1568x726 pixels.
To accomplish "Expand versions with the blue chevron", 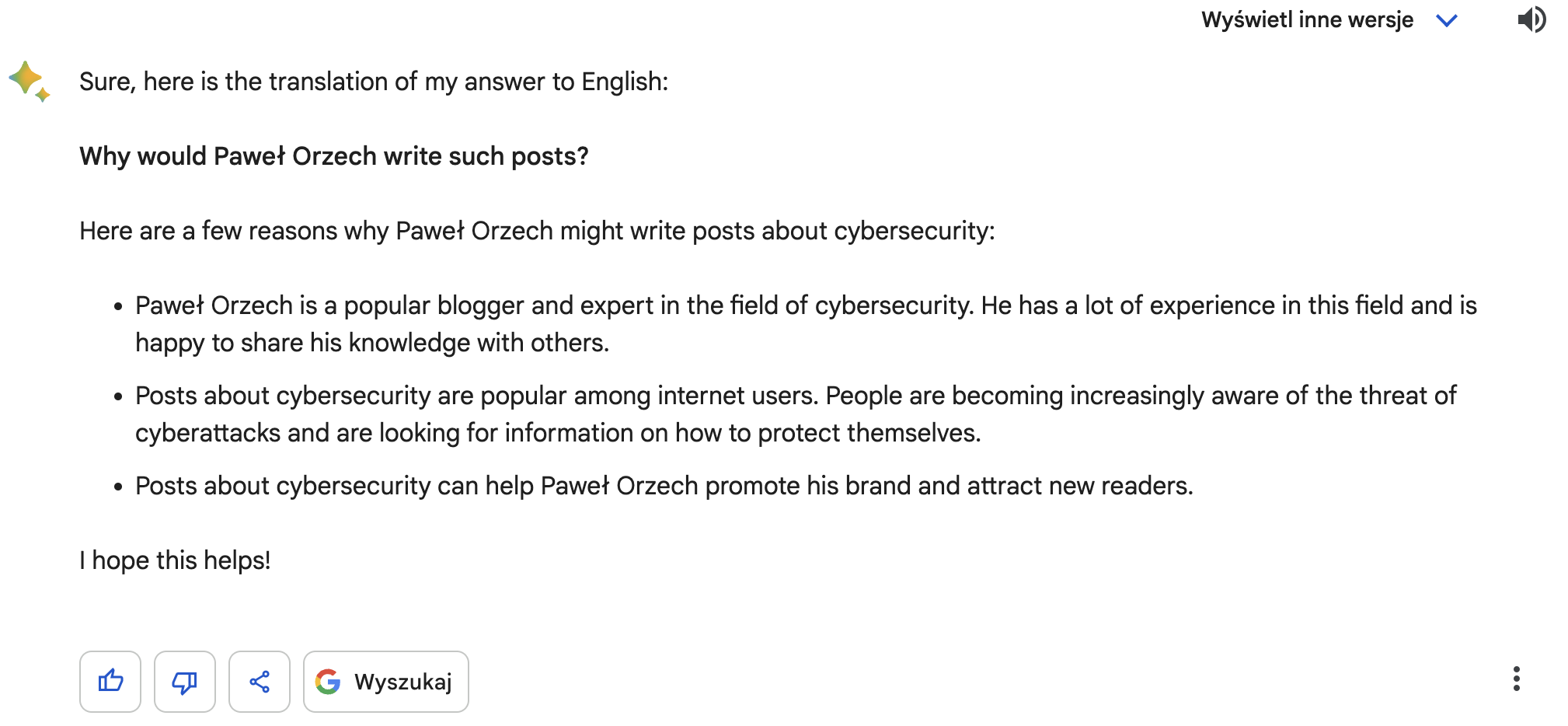I will 1446,20.
